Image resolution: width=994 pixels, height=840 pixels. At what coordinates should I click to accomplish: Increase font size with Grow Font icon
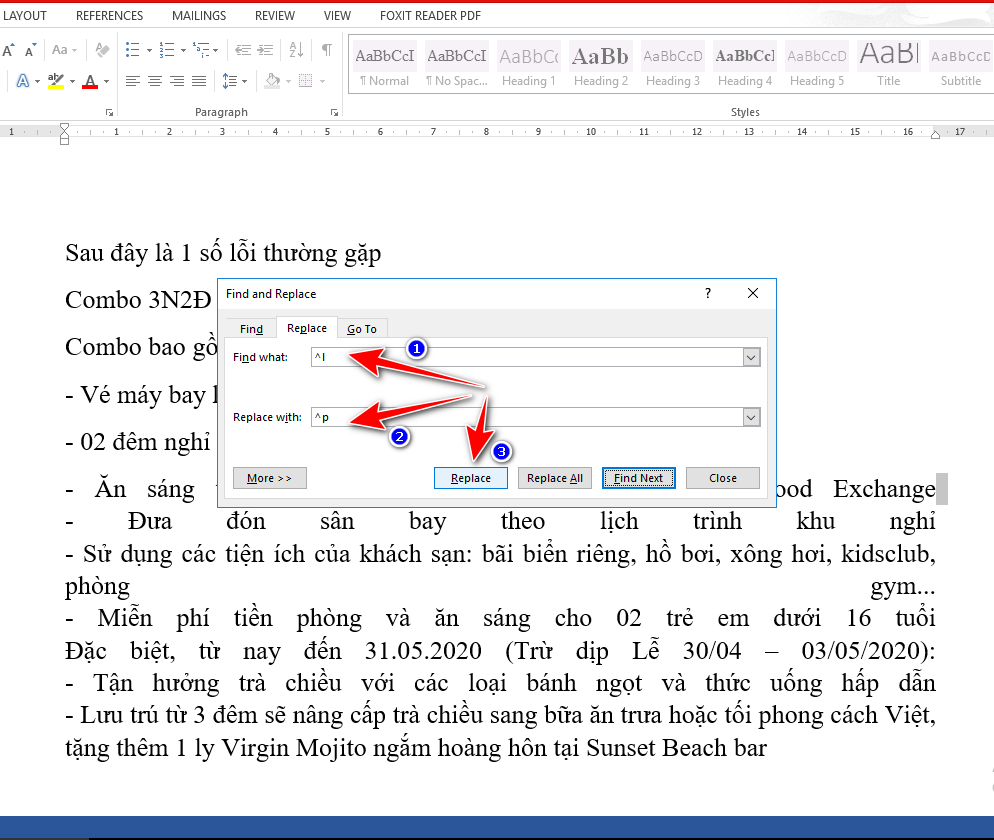coord(8,50)
